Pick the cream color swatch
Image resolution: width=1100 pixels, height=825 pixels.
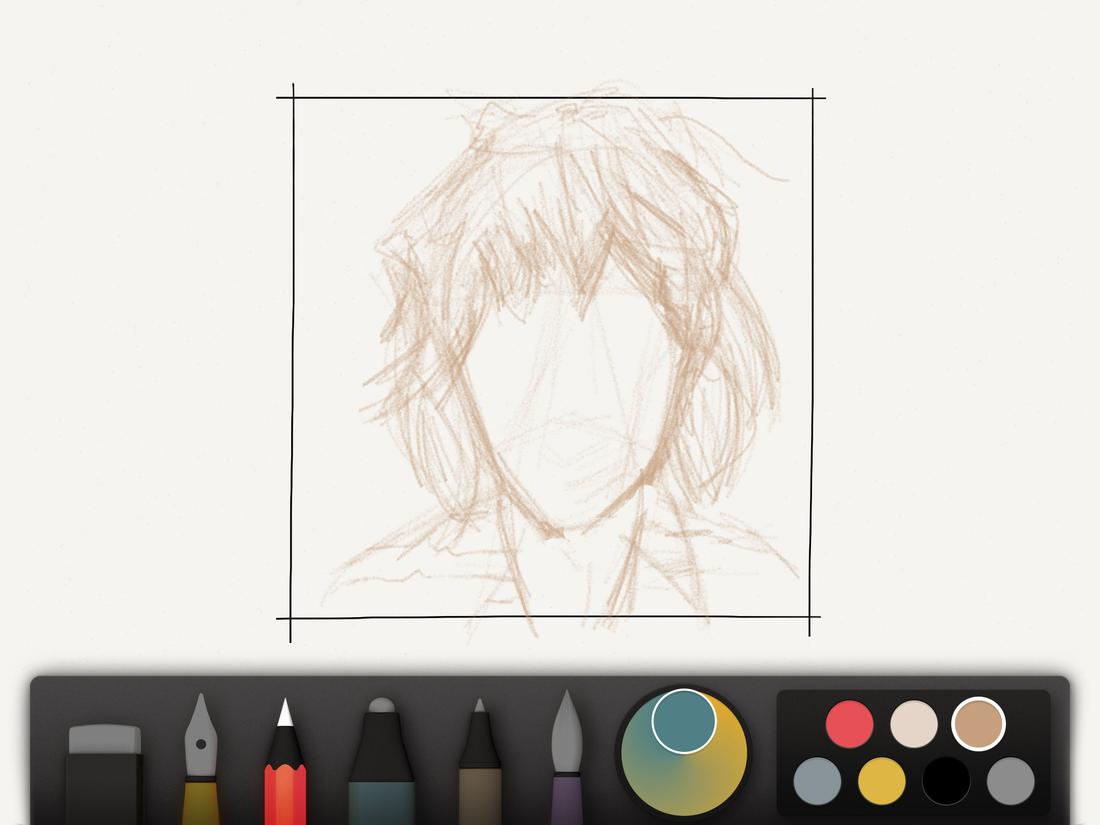click(912, 722)
